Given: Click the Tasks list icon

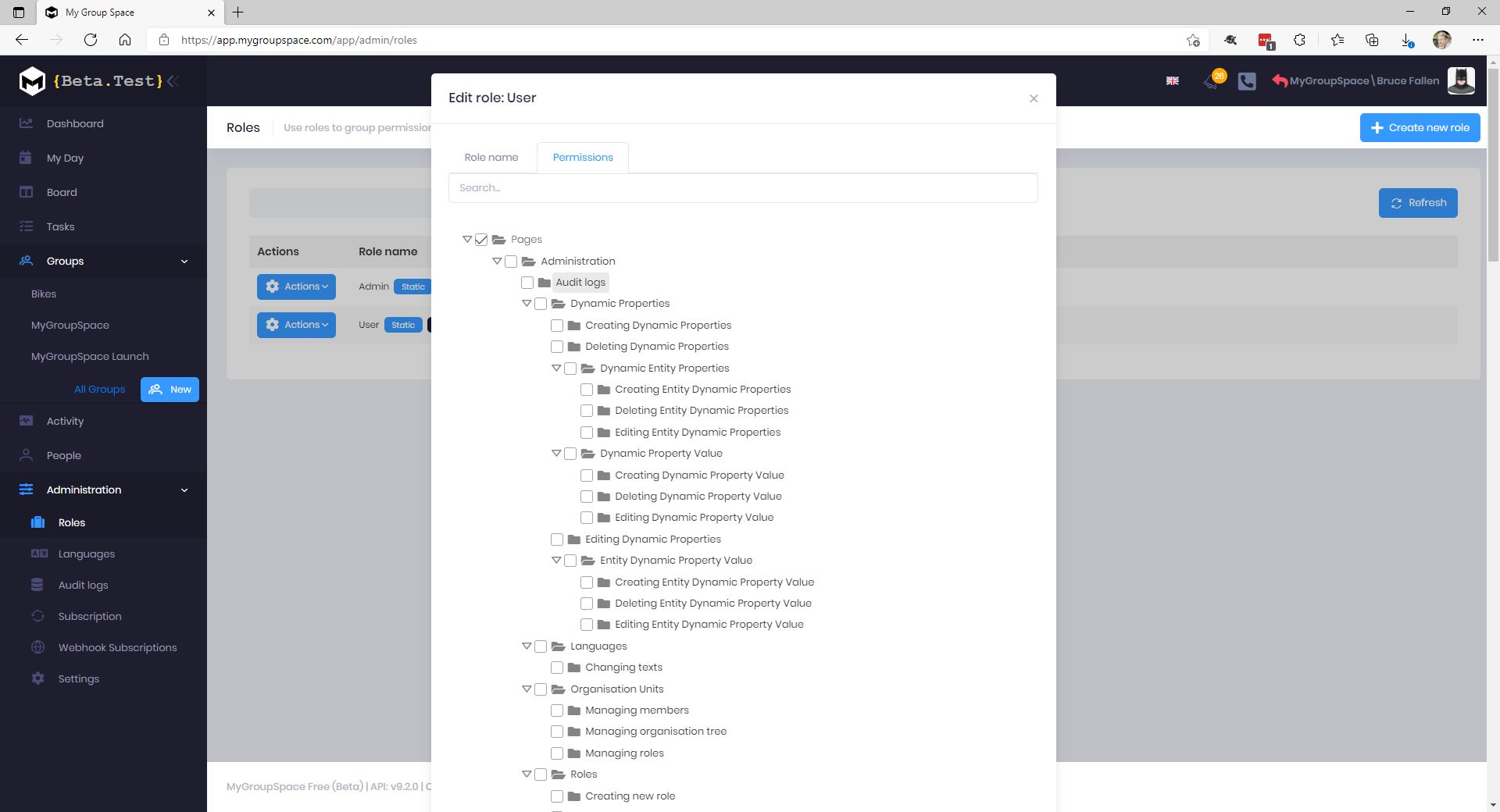Looking at the screenshot, I should (x=26, y=226).
